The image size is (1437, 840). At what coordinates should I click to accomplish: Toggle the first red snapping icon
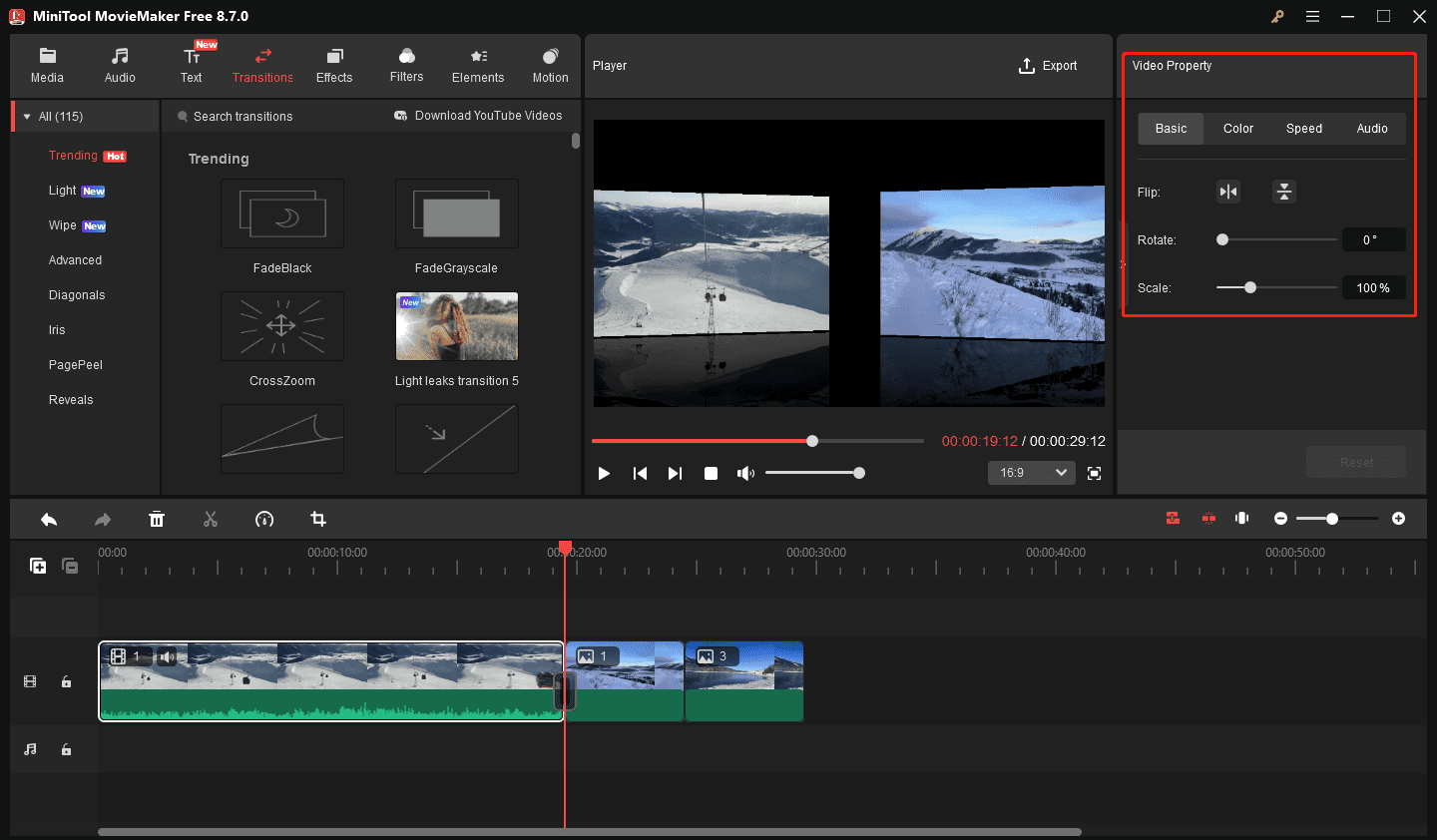coord(1173,519)
